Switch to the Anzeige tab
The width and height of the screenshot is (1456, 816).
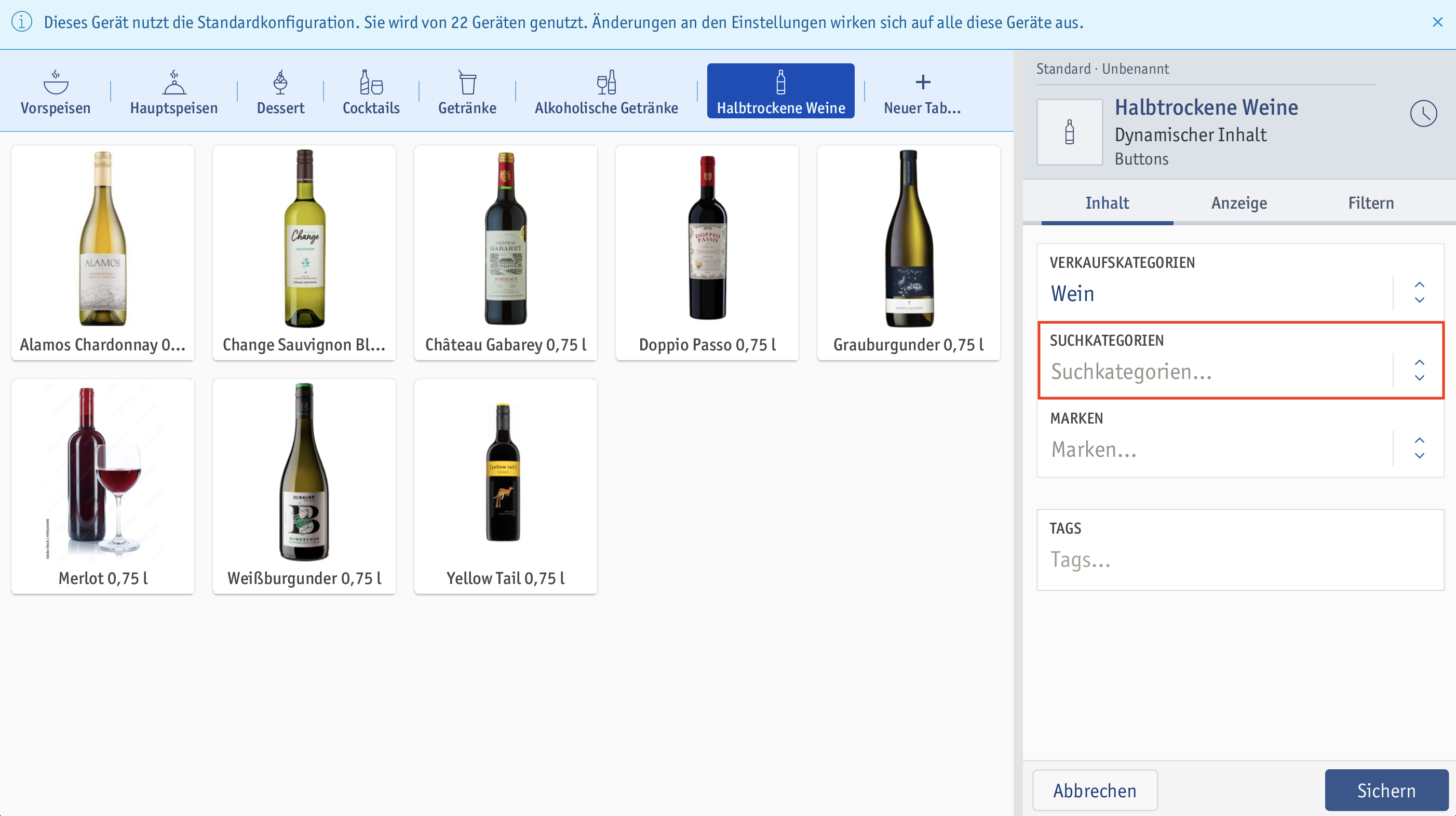(x=1239, y=203)
